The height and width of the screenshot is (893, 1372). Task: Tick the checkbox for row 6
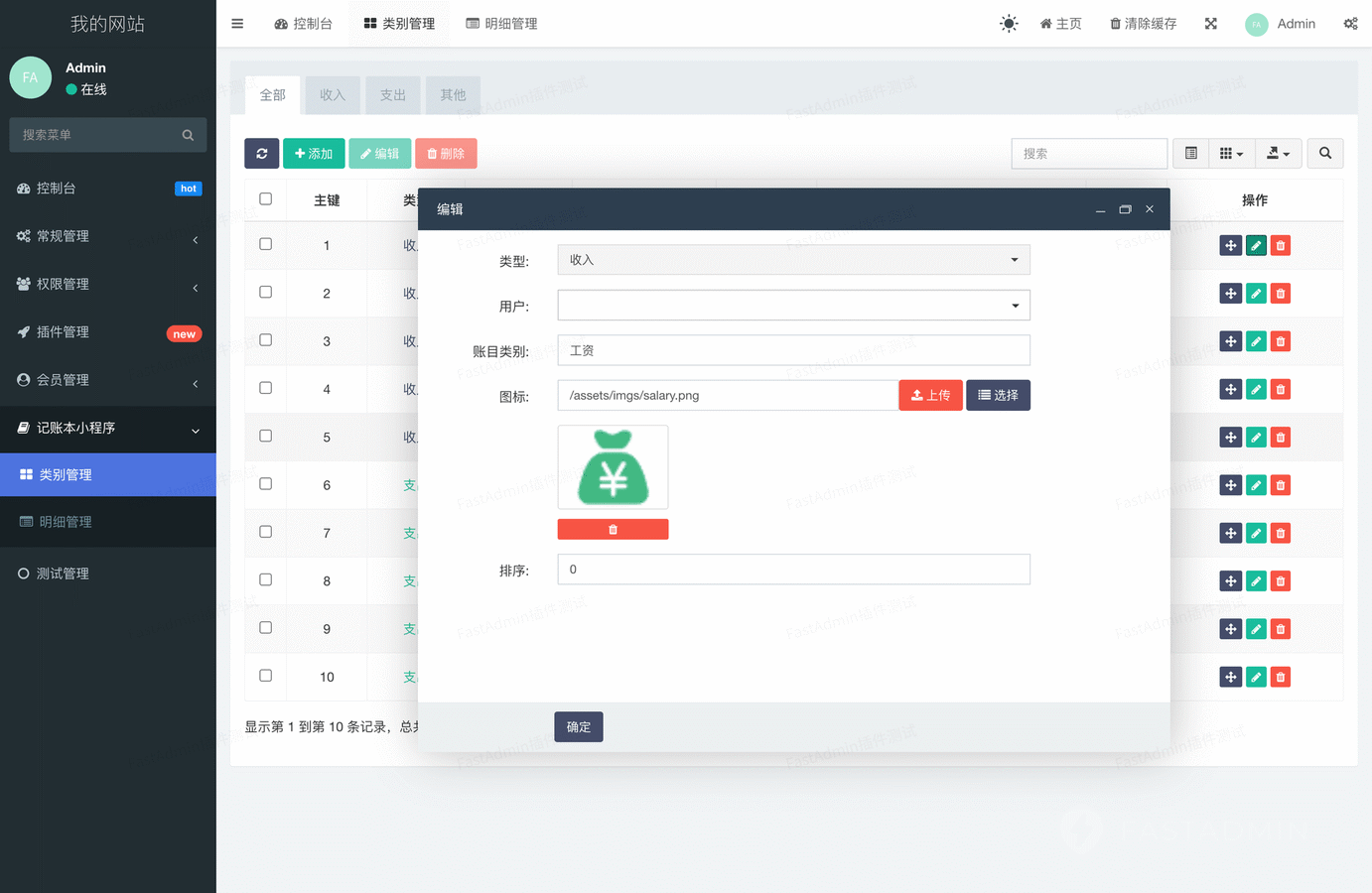(265, 484)
